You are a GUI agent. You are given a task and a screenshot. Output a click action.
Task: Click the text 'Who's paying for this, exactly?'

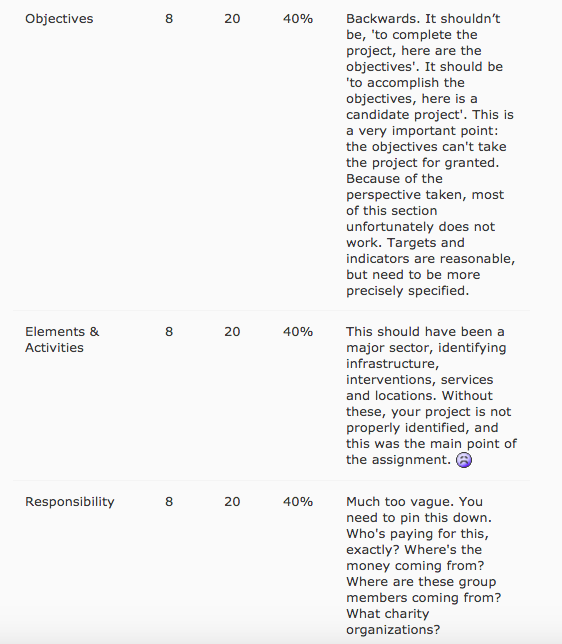tap(417, 542)
